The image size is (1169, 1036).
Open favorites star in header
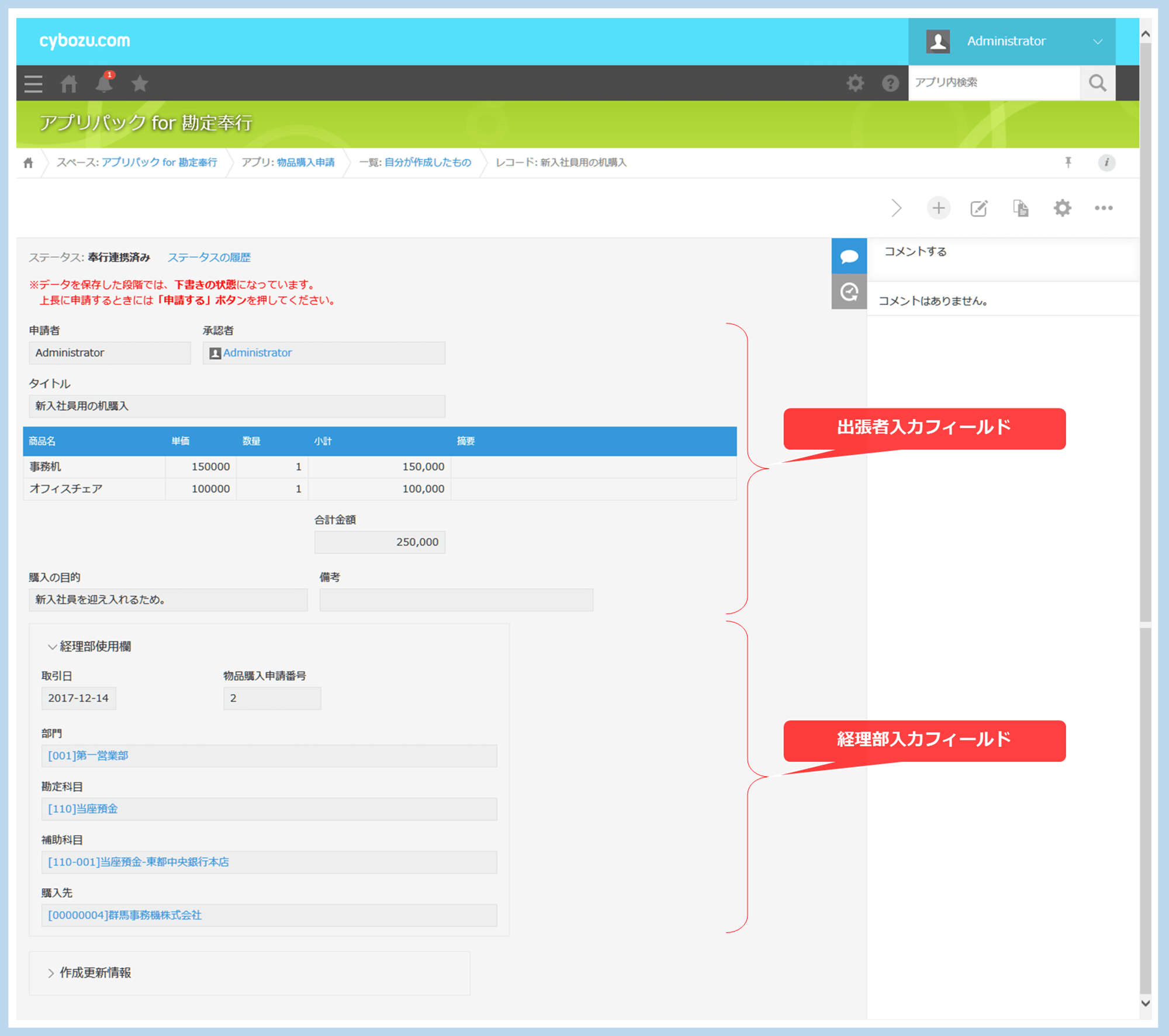pos(140,84)
